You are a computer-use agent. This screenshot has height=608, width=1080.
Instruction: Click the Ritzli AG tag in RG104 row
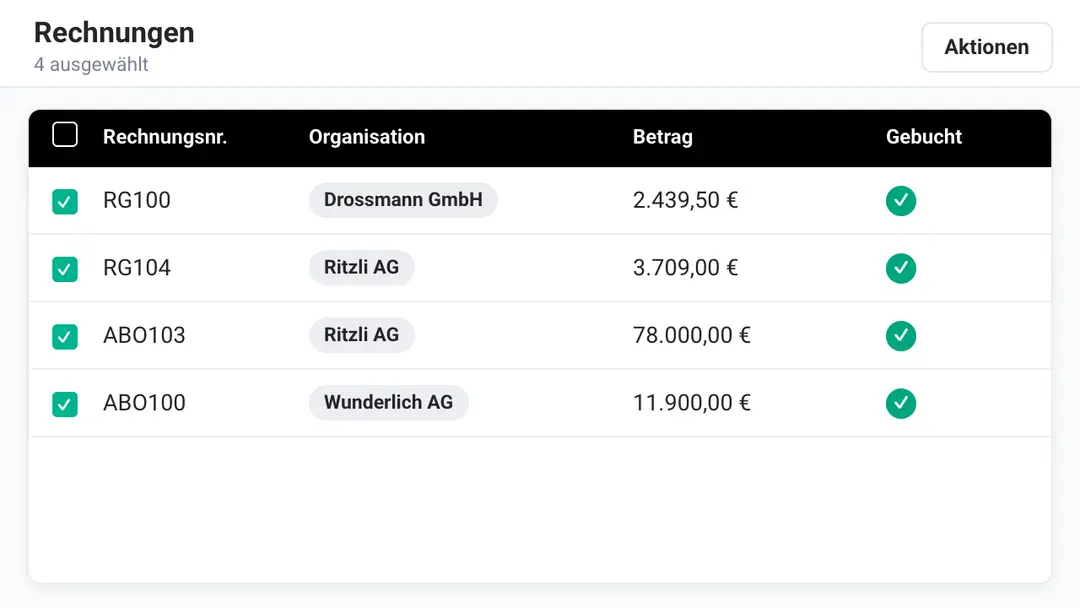pos(361,267)
